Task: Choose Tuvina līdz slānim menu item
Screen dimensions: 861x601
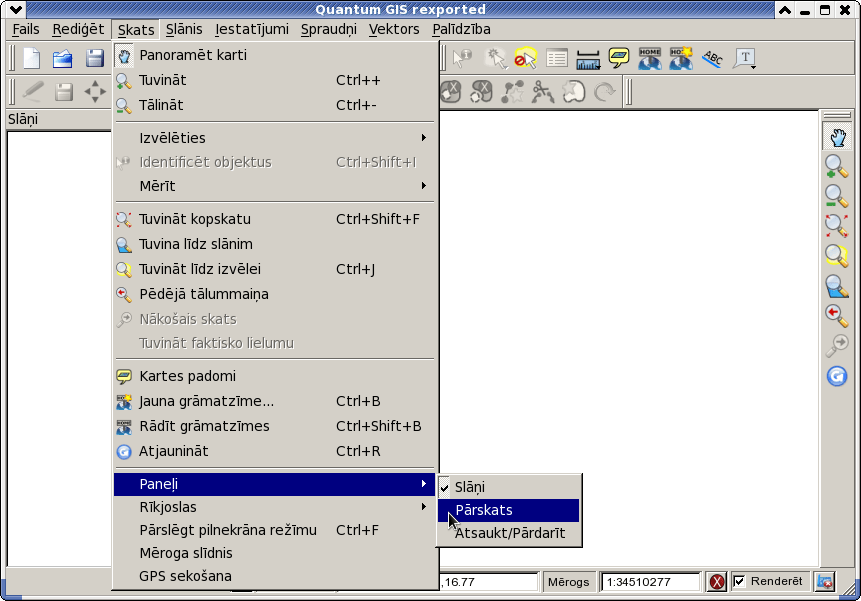Action: point(274,244)
